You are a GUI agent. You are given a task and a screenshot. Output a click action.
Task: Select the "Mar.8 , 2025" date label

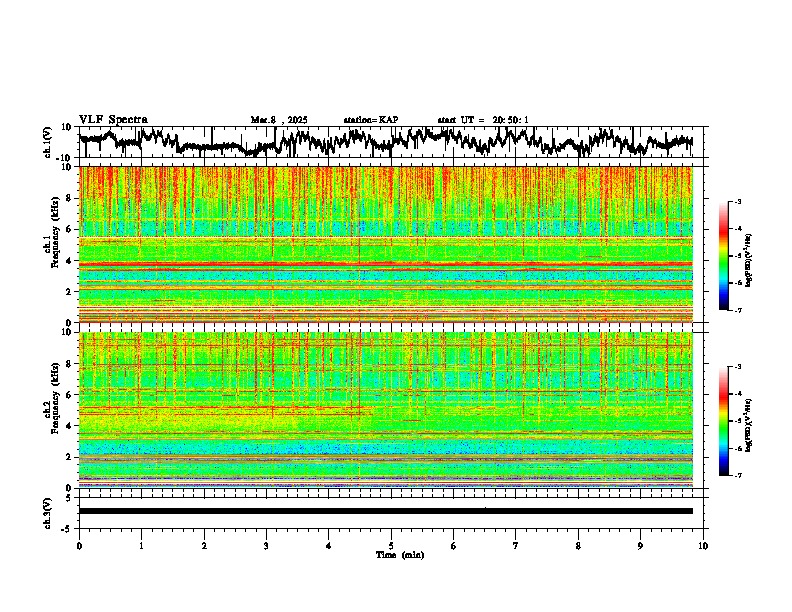279,120
